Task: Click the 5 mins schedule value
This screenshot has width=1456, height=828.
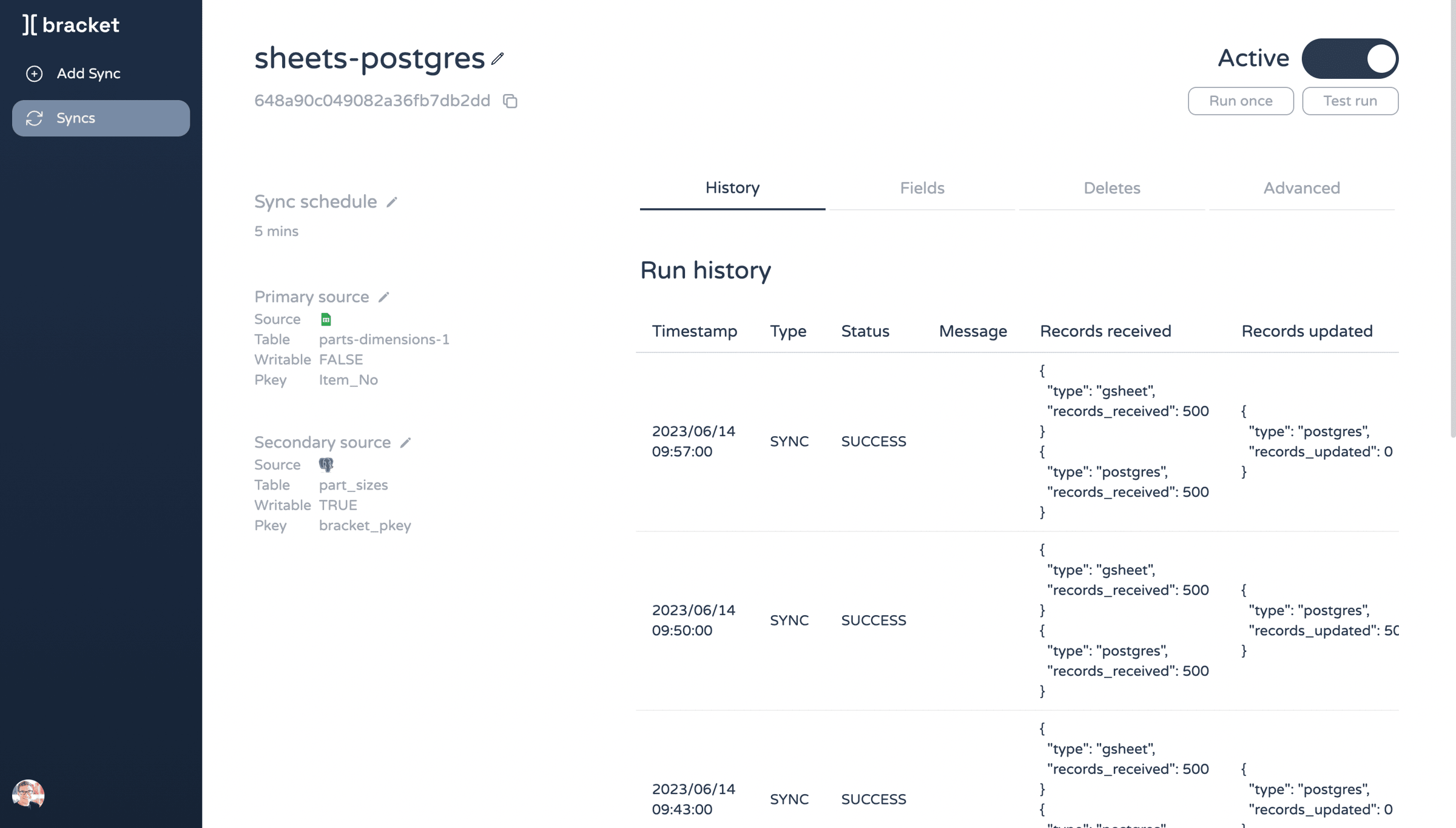Action: [x=276, y=232]
